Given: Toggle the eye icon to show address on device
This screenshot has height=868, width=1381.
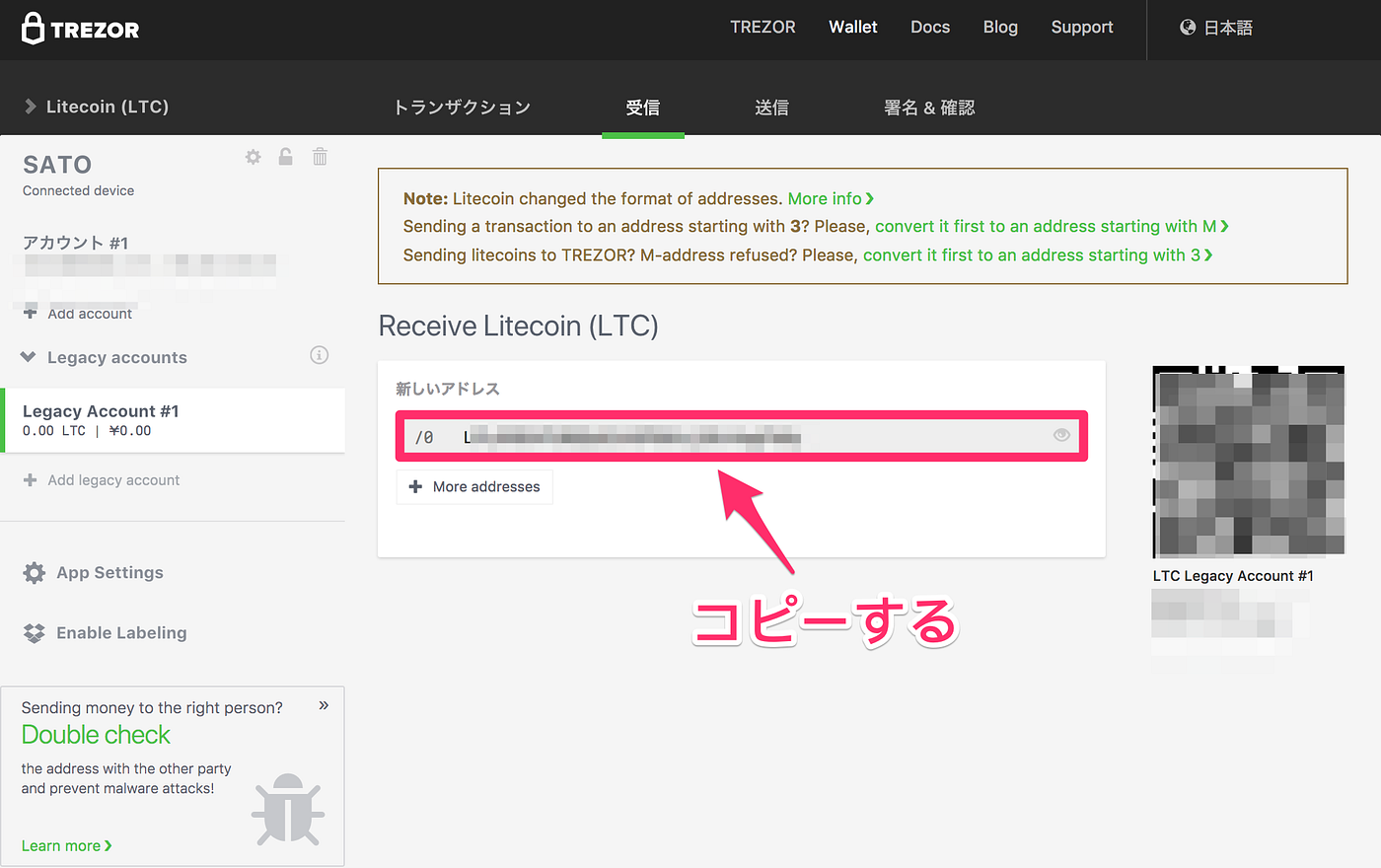Looking at the screenshot, I should click(1061, 435).
